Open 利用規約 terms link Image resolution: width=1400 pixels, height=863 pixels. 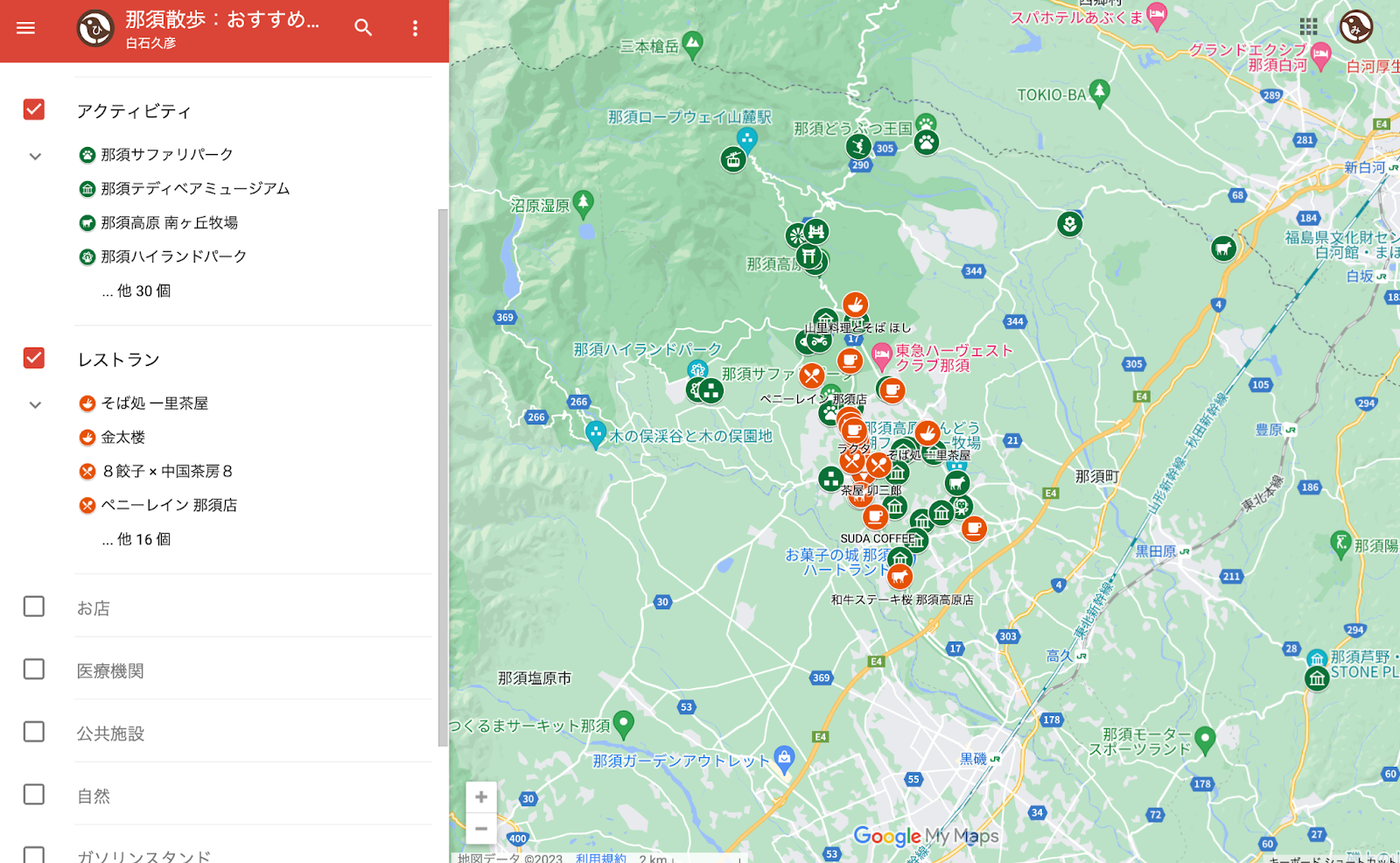(601, 858)
